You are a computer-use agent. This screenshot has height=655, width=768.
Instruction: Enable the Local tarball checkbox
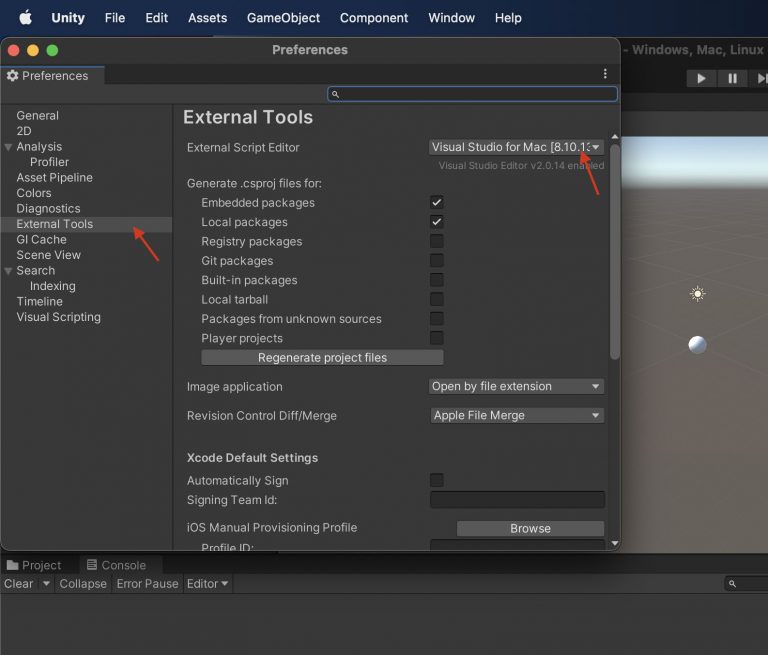click(436, 299)
